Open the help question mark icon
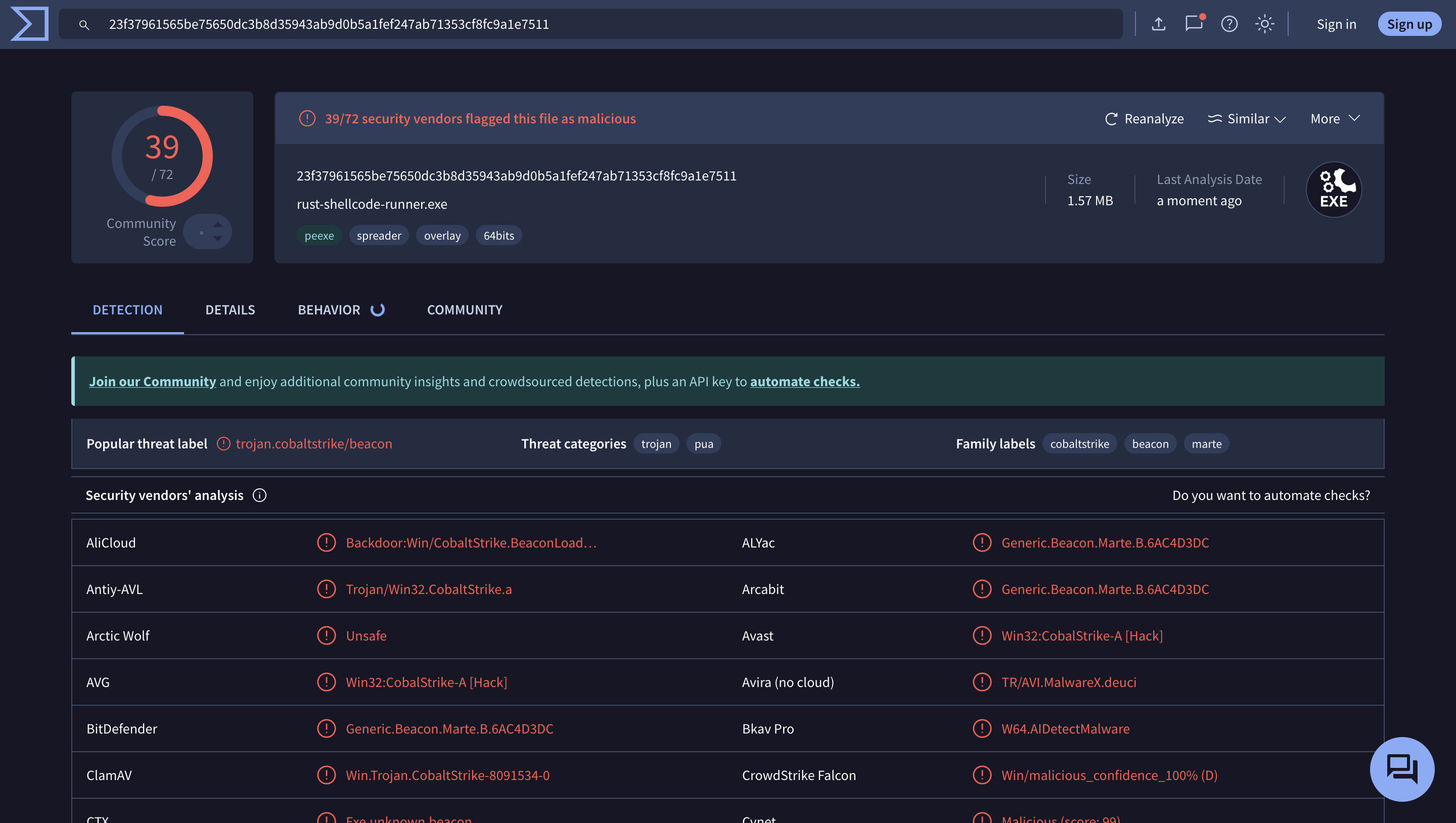The image size is (1456, 823). 1229,24
